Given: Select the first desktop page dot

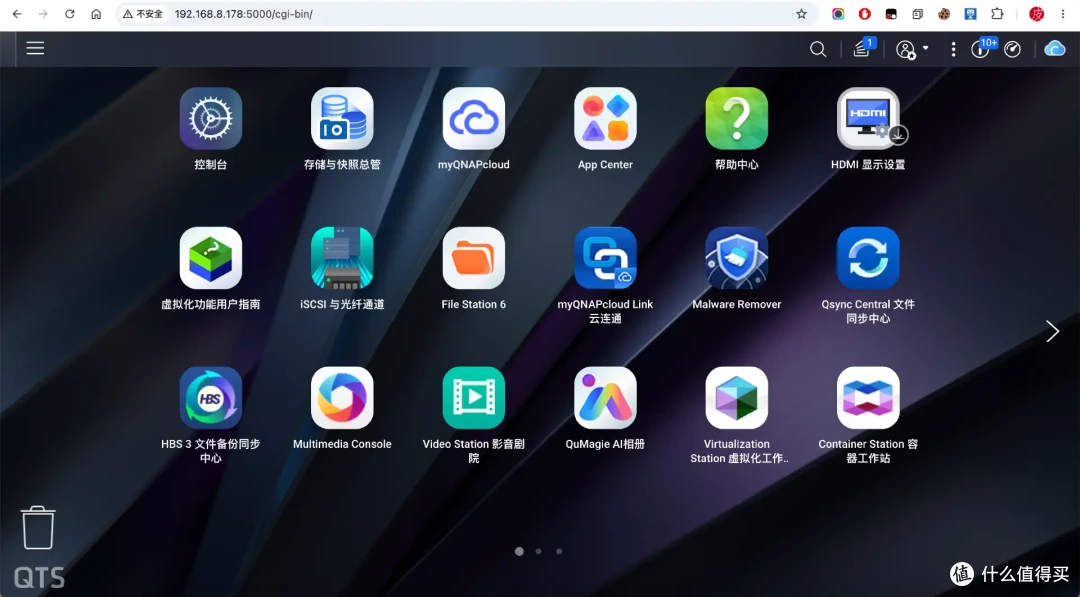Looking at the screenshot, I should tap(519, 551).
